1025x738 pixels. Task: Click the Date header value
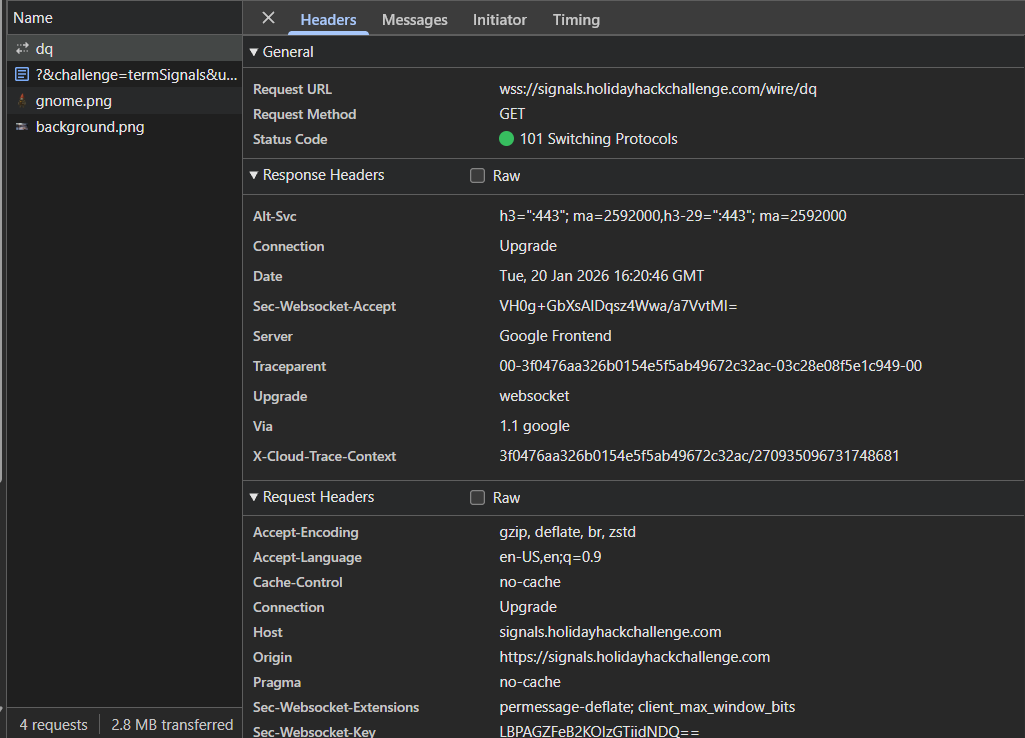point(601,276)
